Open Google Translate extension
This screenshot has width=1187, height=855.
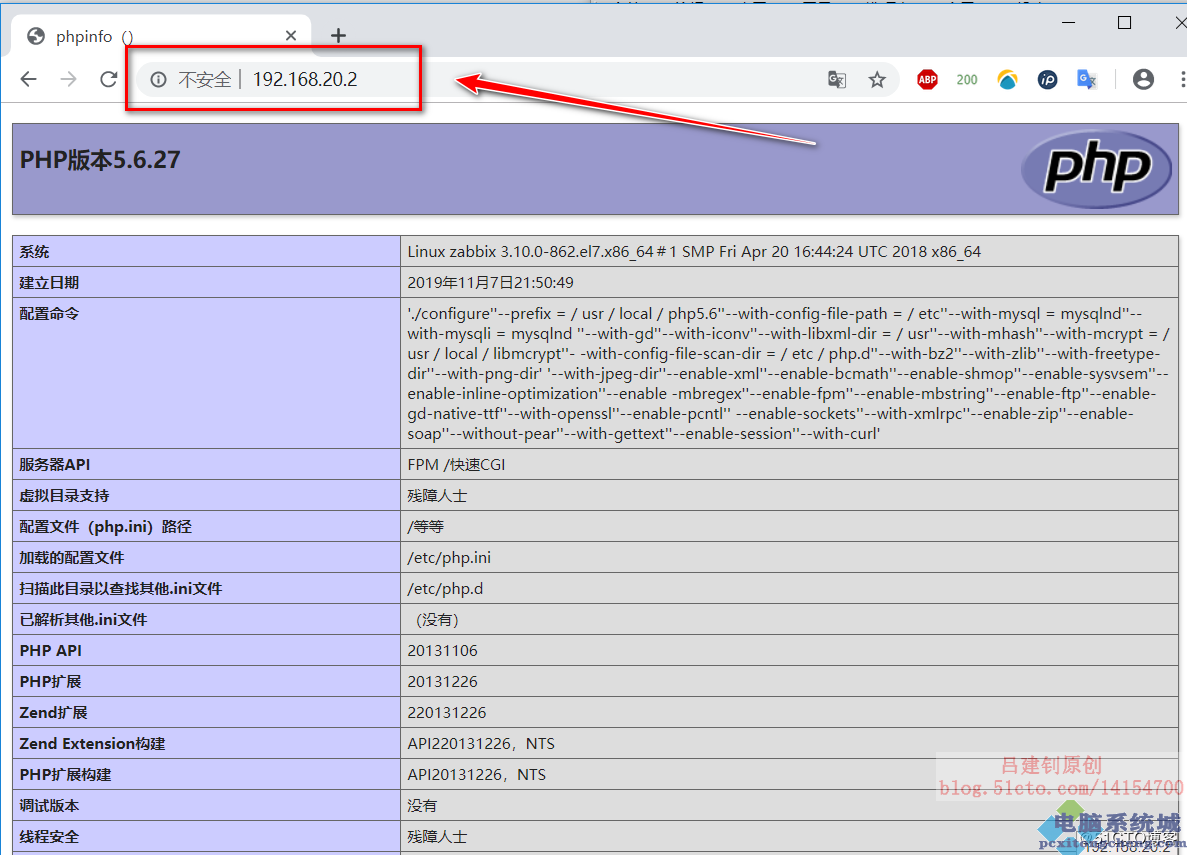(1087, 80)
